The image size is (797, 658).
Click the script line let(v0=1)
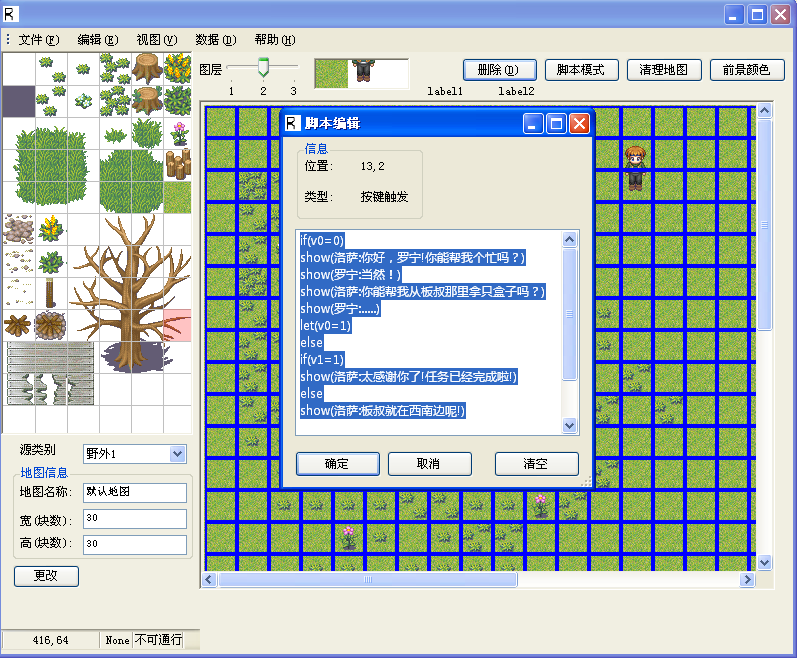click(x=325, y=326)
